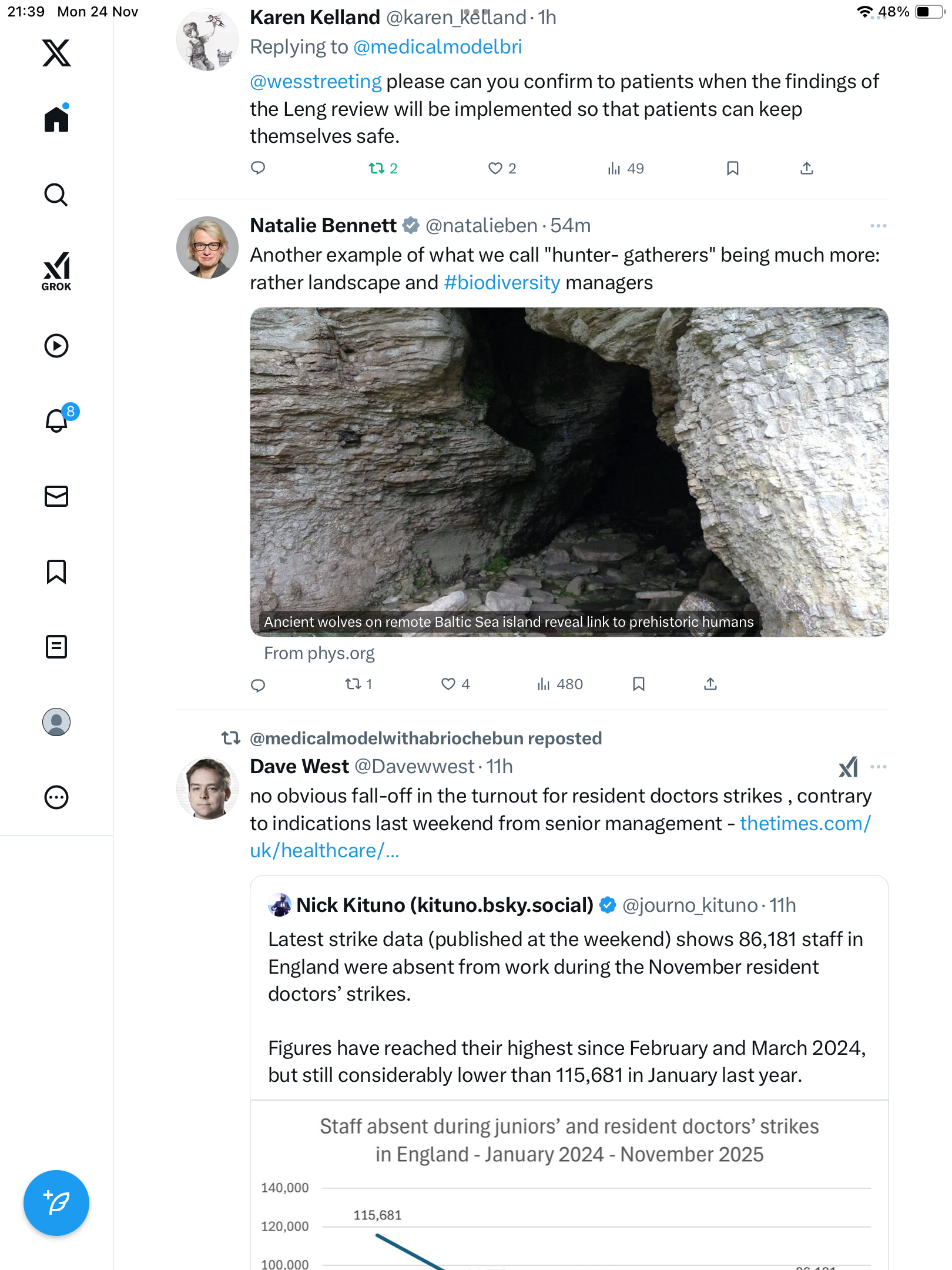Open Messages envelope in sidebar
Viewport: 952px width, 1270px height.
tap(56, 496)
